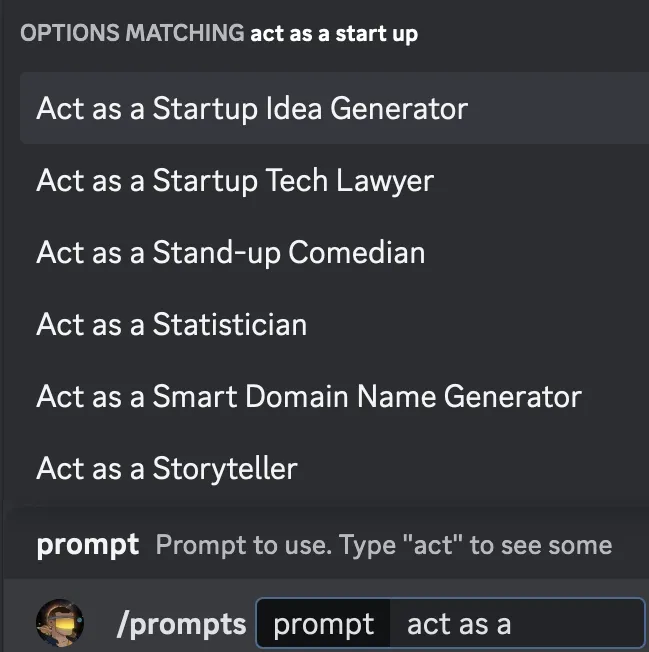Image resolution: width=649 pixels, height=652 pixels.
Task: Select Act as a Statistician from suggestions
Action: coord(171,324)
